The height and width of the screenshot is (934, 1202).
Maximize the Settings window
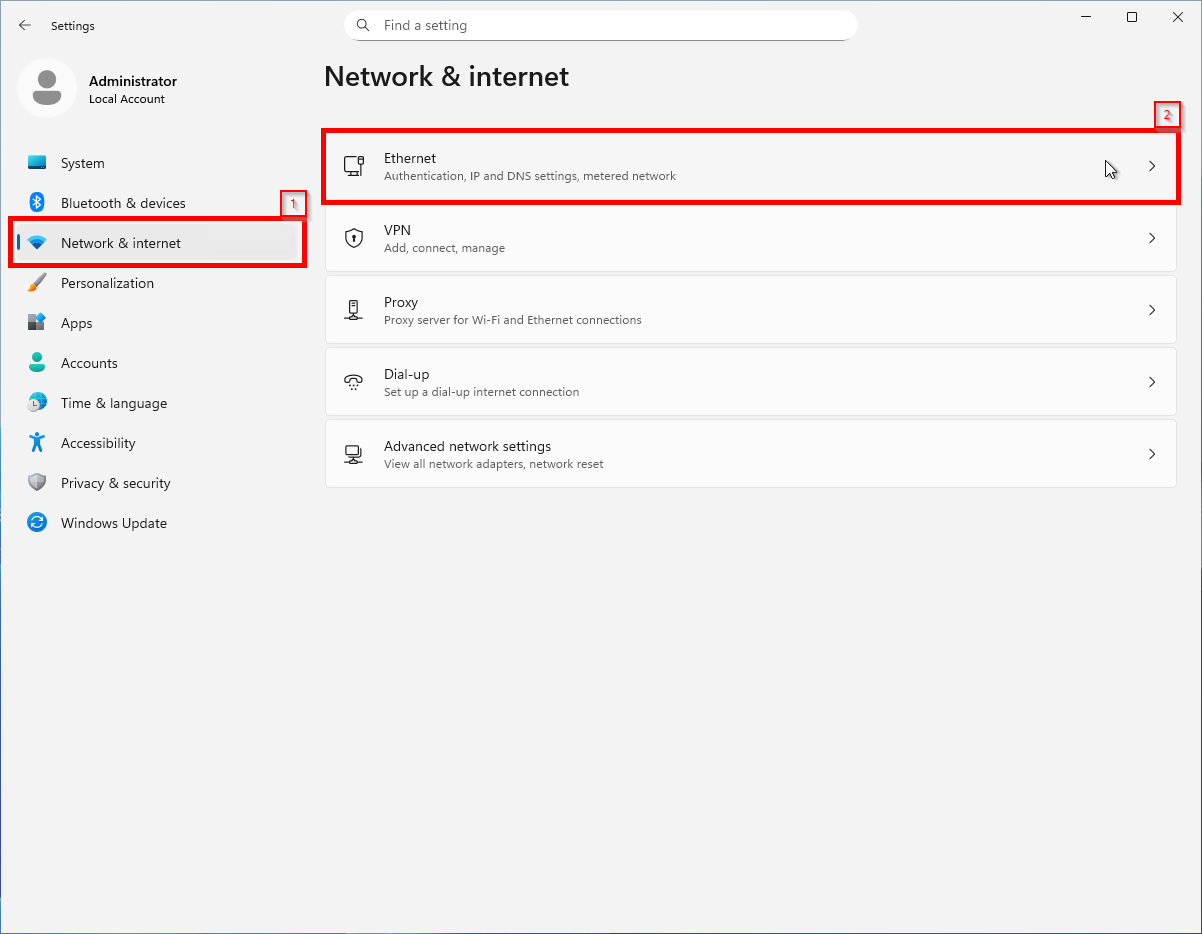[1132, 17]
